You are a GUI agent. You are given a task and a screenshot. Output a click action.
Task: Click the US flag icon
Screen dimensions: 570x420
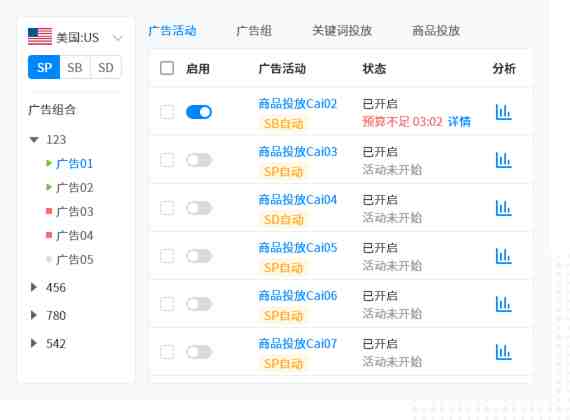tap(40, 37)
